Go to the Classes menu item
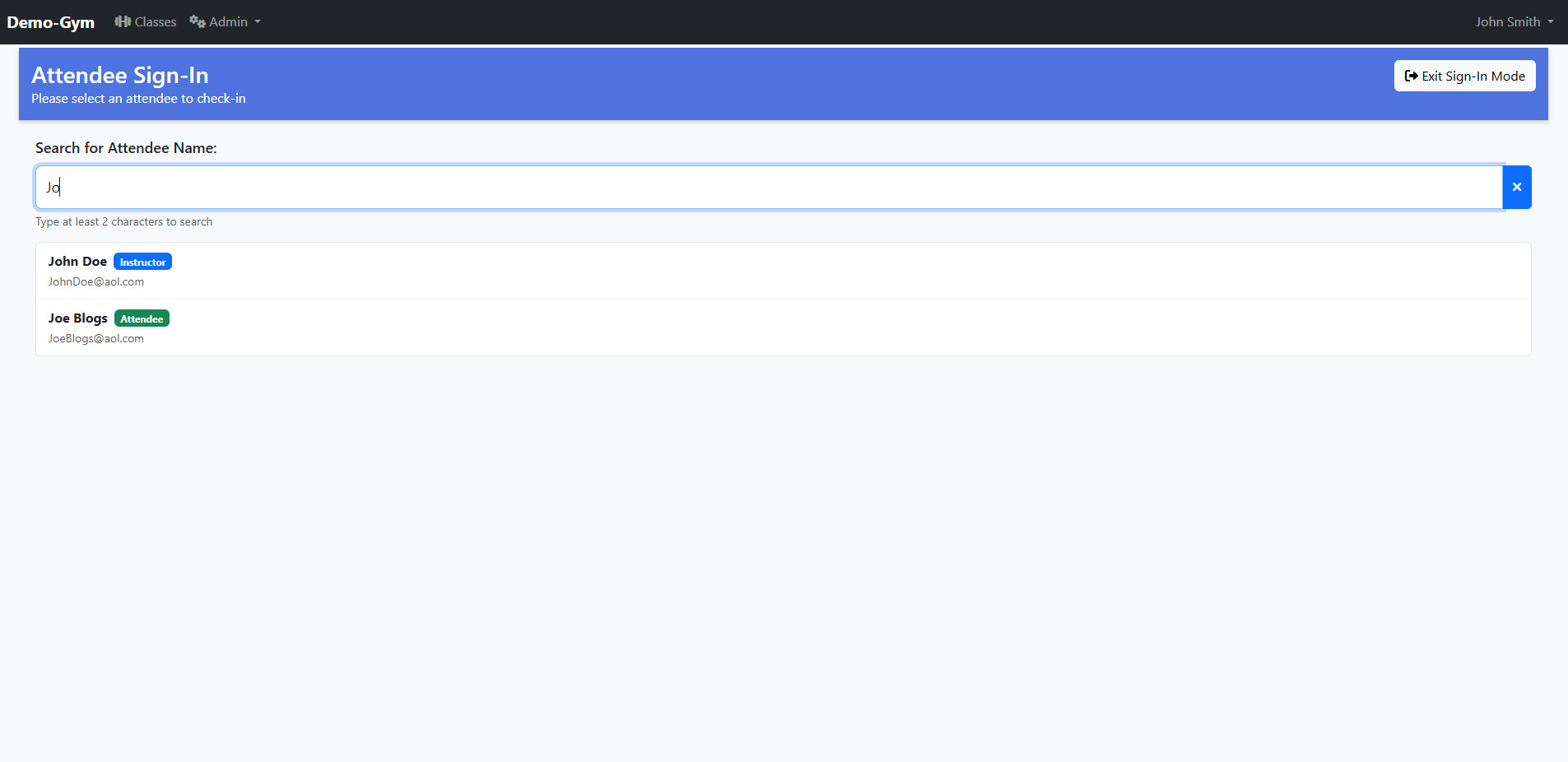The image size is (1568, 762). tap(155, 21)
